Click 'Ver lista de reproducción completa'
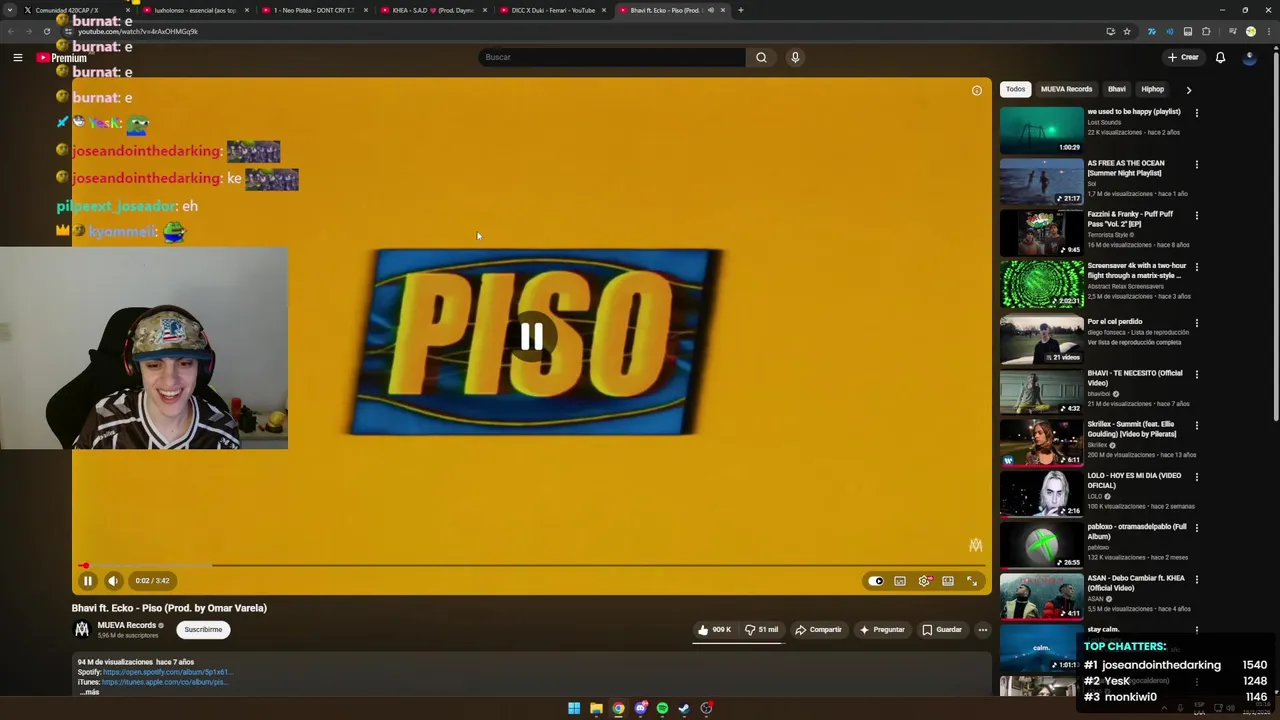The image size is (1280, 720). 1134,342
